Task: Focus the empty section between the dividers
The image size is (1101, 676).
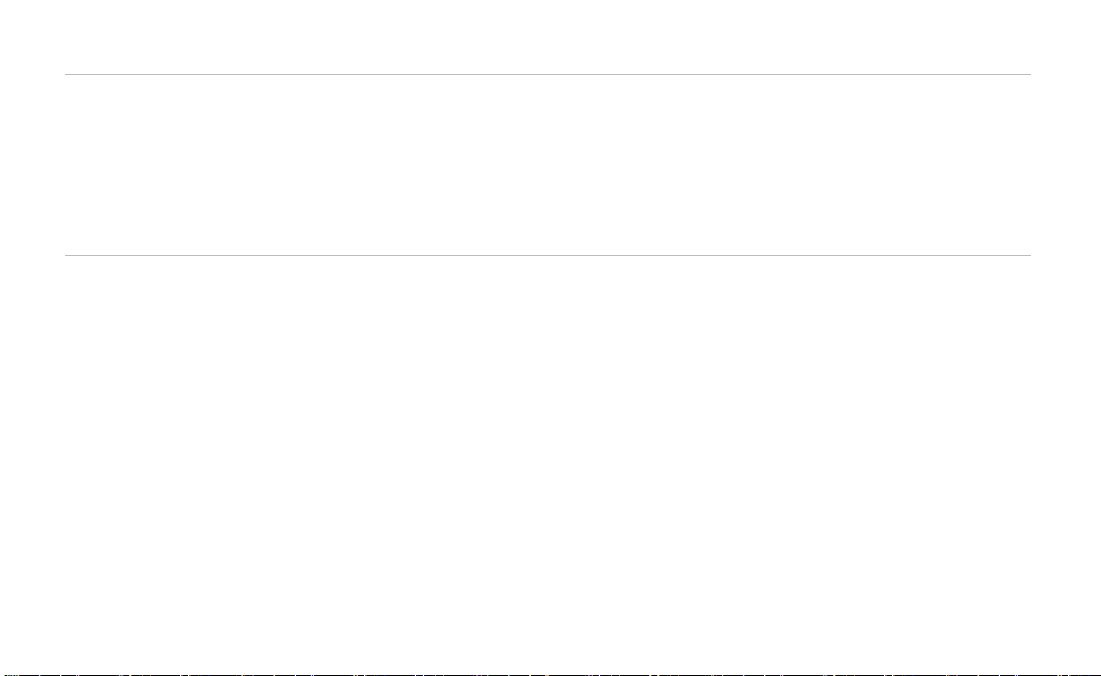Action: [548, 165]
